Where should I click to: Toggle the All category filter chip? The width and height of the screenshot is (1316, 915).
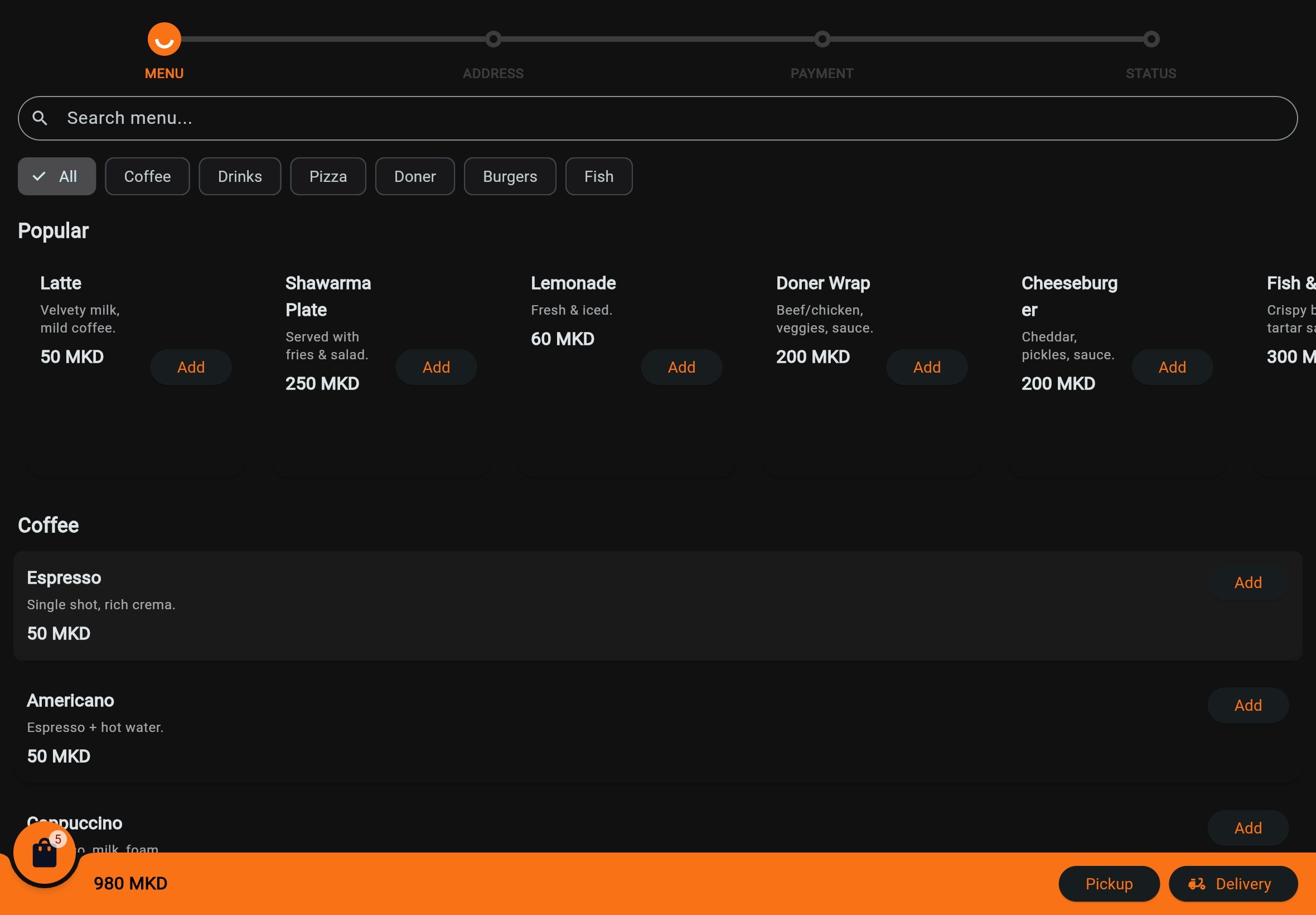point(56,176)
